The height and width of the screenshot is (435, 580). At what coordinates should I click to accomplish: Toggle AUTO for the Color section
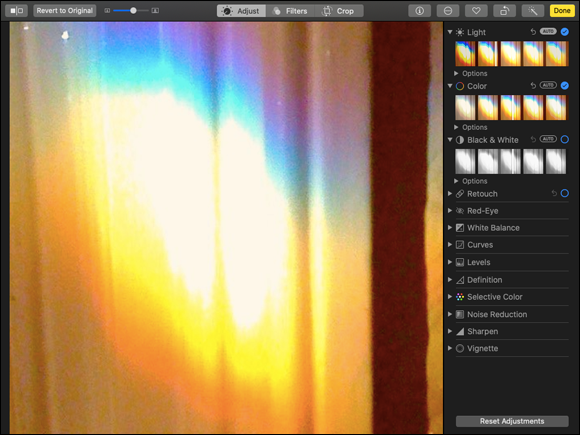pyautogui.click(x=548, y=85)
